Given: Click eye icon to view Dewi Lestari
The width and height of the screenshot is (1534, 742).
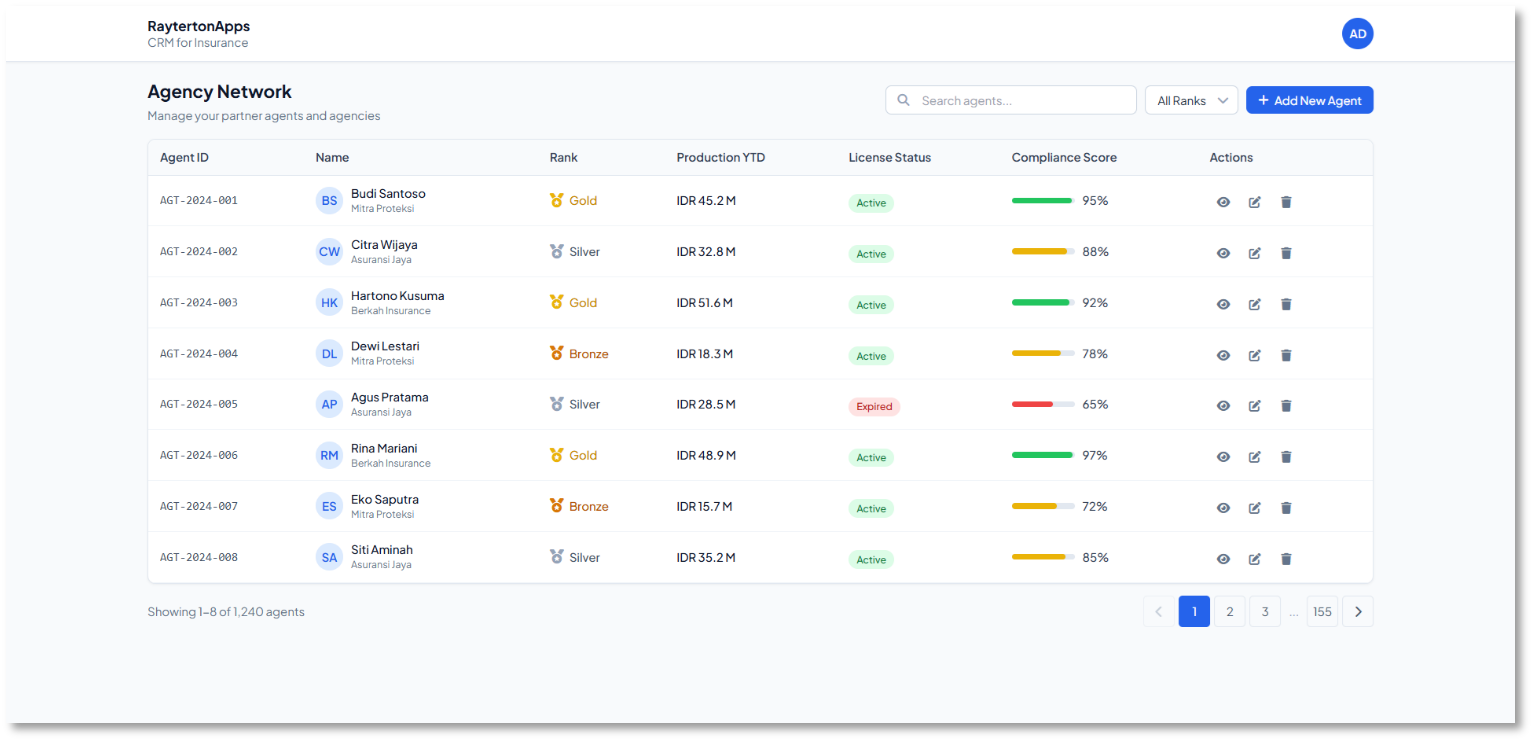Looking at the screenshot, I should (x=1222, y=355).
